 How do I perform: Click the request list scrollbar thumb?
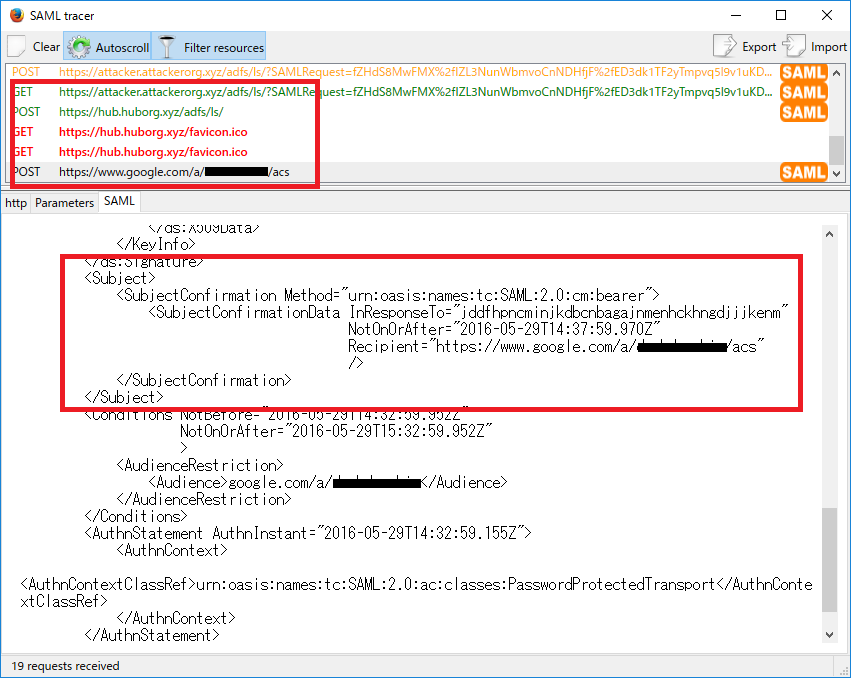[836, 149]
